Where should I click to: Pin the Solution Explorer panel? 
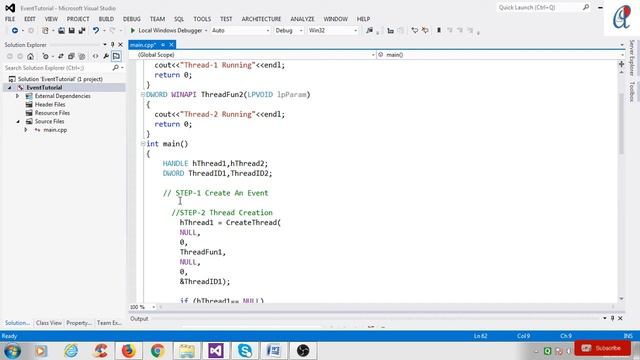pyautogui.click(x=113, y=44)
